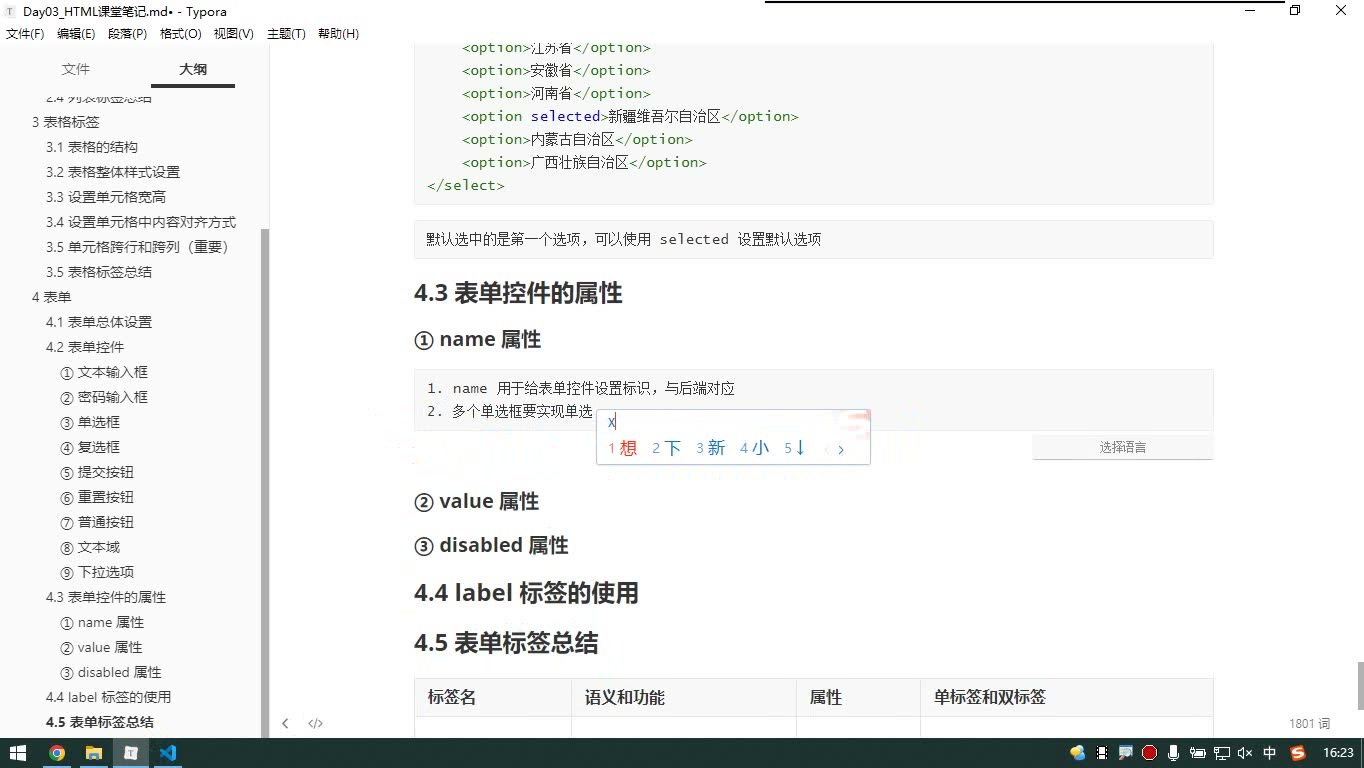1364x768 pixels.
Task: Jump to outline item ⑧ 文本域
Action: 90,547
